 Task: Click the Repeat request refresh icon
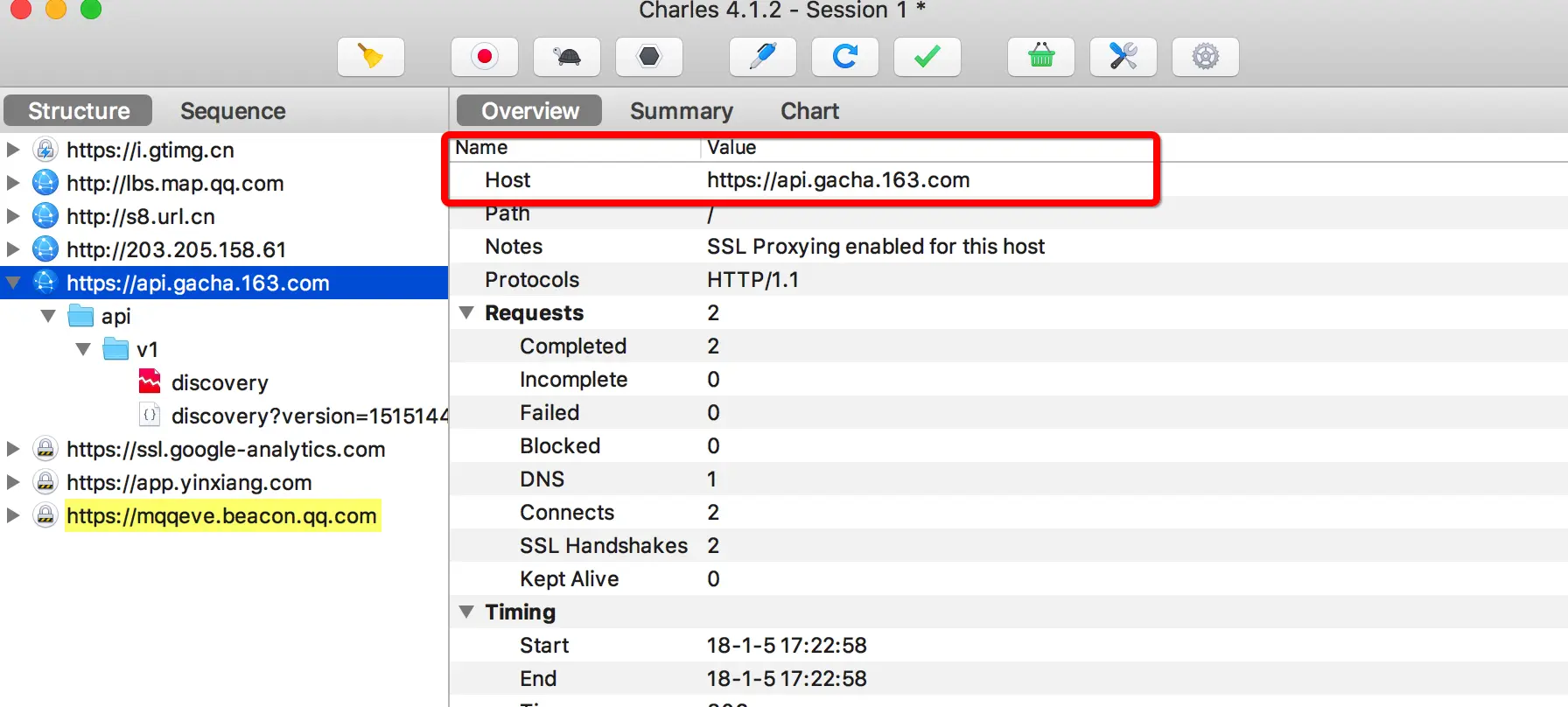pyautogui.click(x=845, y=57)
